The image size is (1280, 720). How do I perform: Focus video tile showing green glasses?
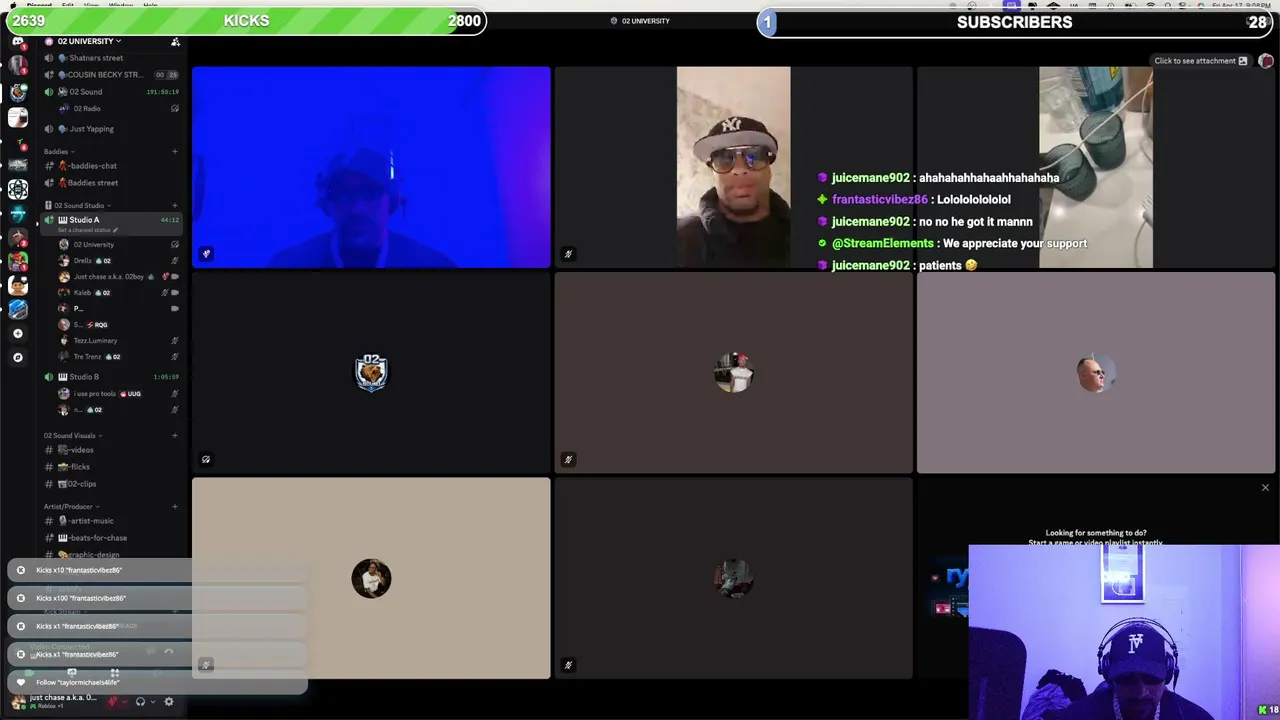(x=1095, y=167)
